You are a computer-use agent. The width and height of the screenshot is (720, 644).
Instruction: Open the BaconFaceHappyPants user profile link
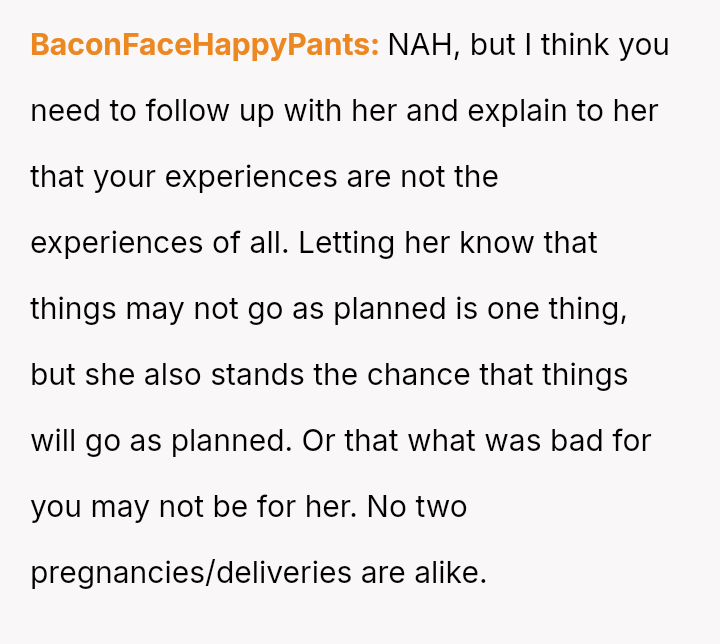(204, 46)
